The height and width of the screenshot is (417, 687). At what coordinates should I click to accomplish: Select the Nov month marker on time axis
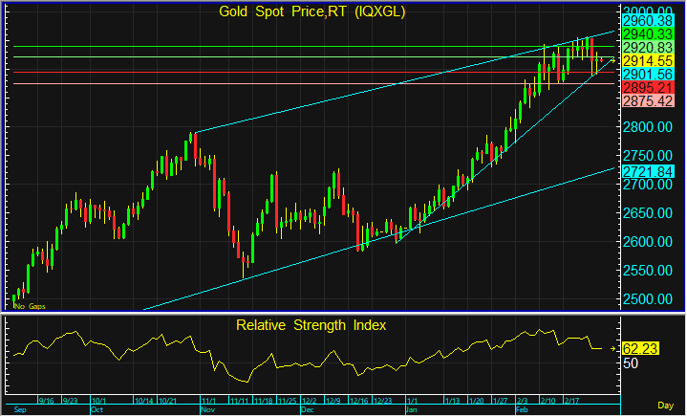click(x=208, y=409)
